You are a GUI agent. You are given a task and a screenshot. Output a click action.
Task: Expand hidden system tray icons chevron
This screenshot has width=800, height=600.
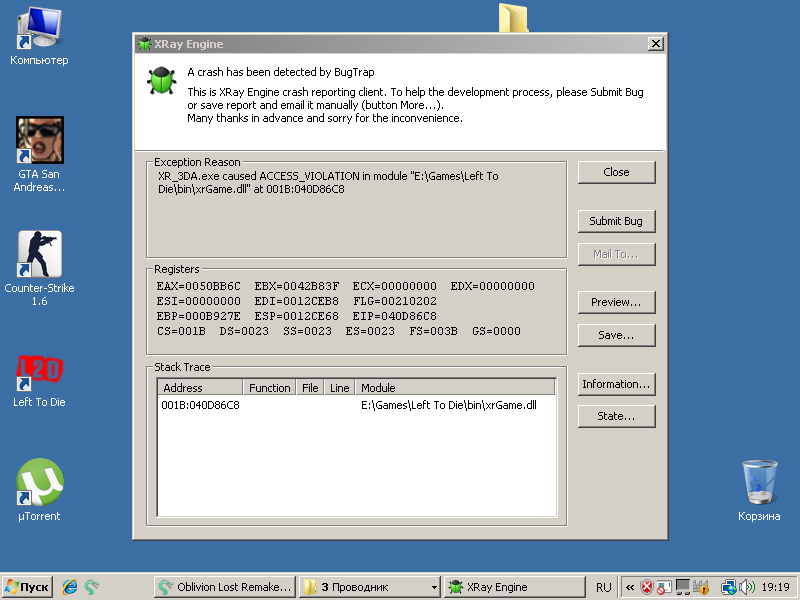click(x=630, y=587)
